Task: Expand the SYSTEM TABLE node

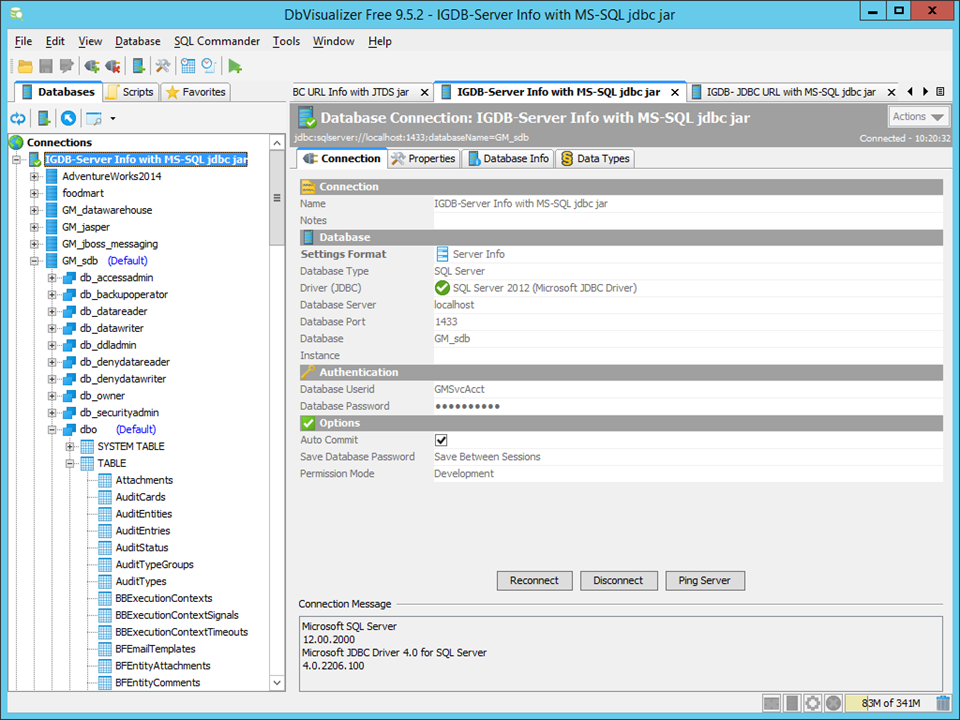Action: coord(70,447)
